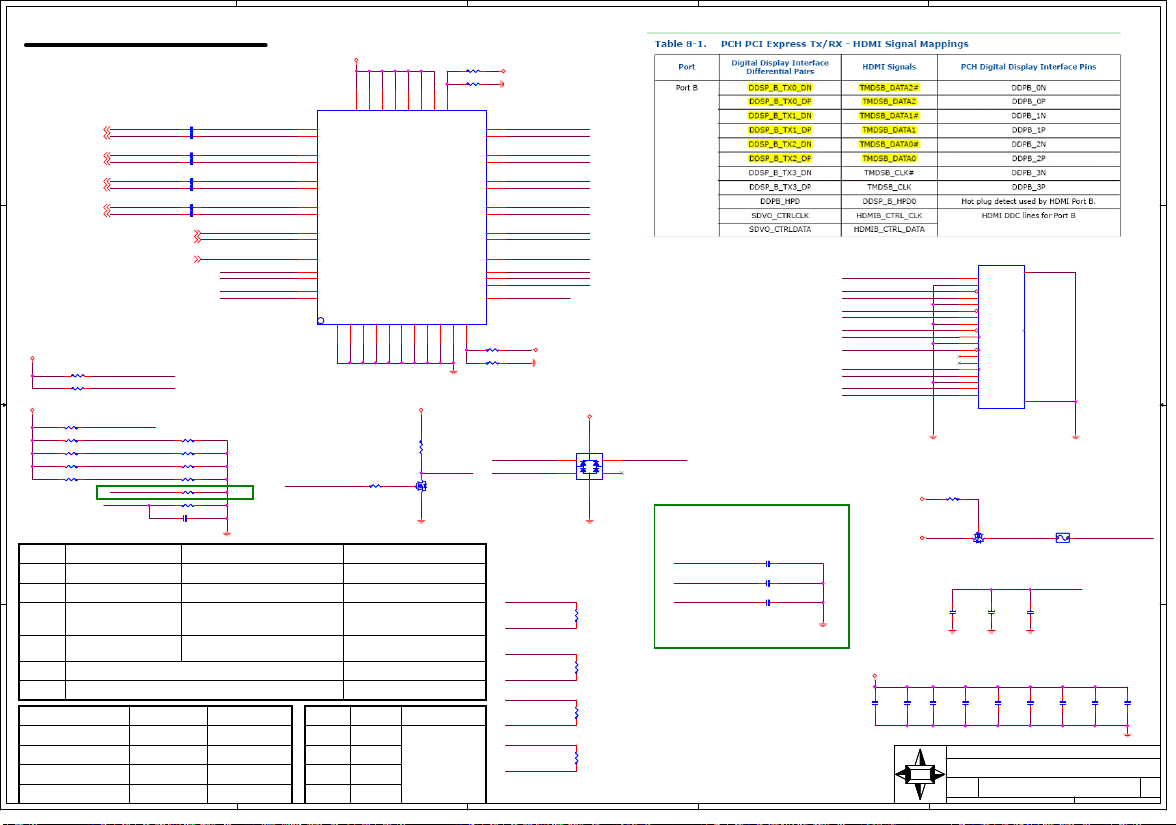
Task: Click the 'HDMI Signals' column header
Action: coord(889,67)
